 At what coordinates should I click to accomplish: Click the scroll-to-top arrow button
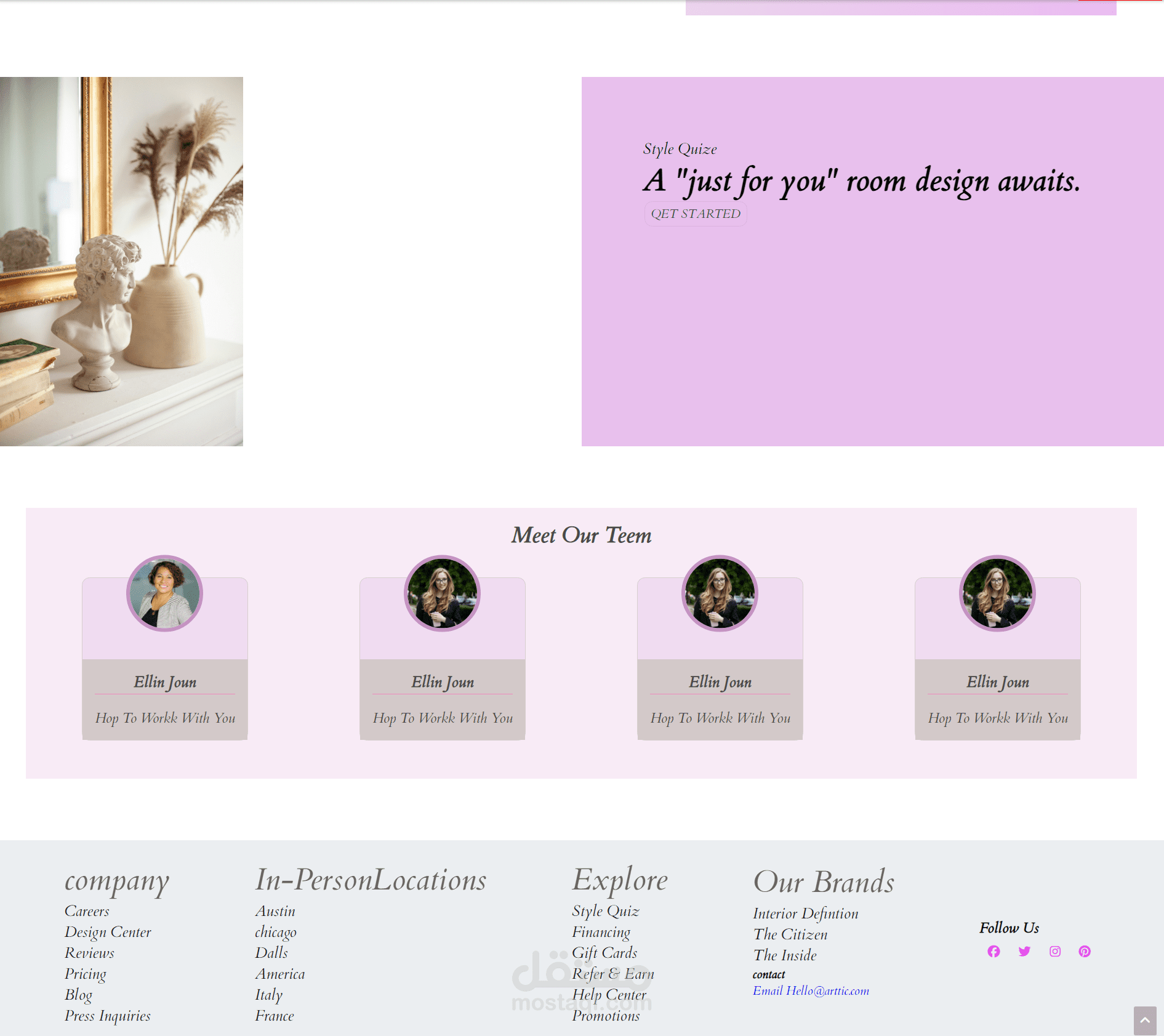pyautogui.click(x=1145, y=1020)
